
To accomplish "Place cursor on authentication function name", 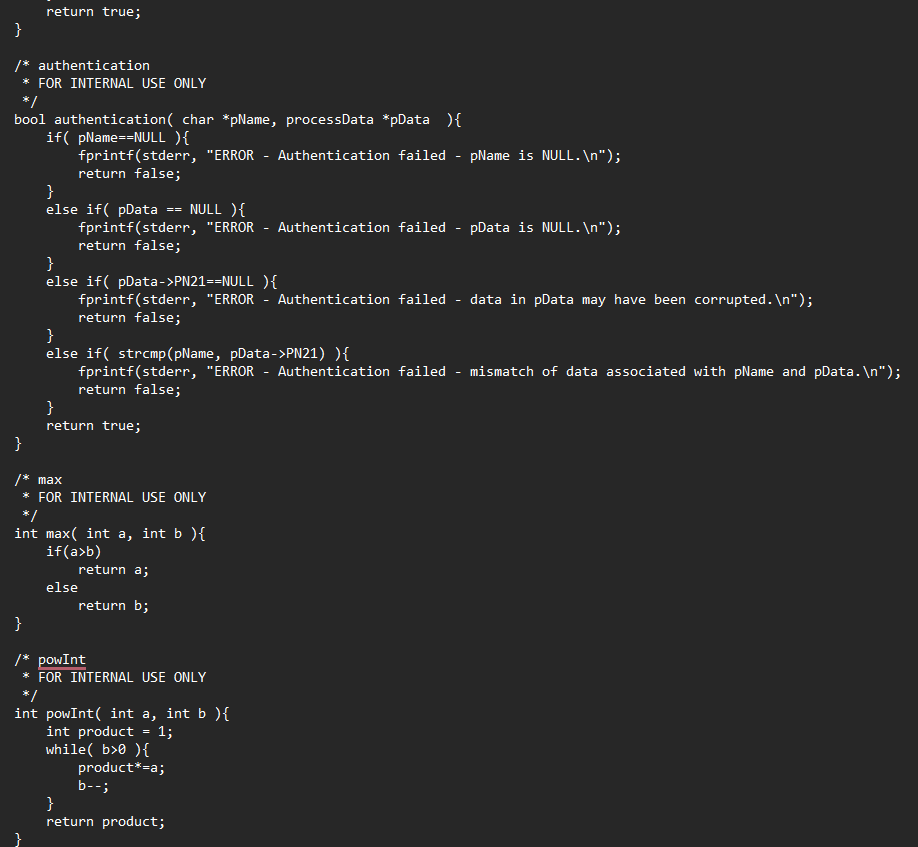I will pos(110,119).
